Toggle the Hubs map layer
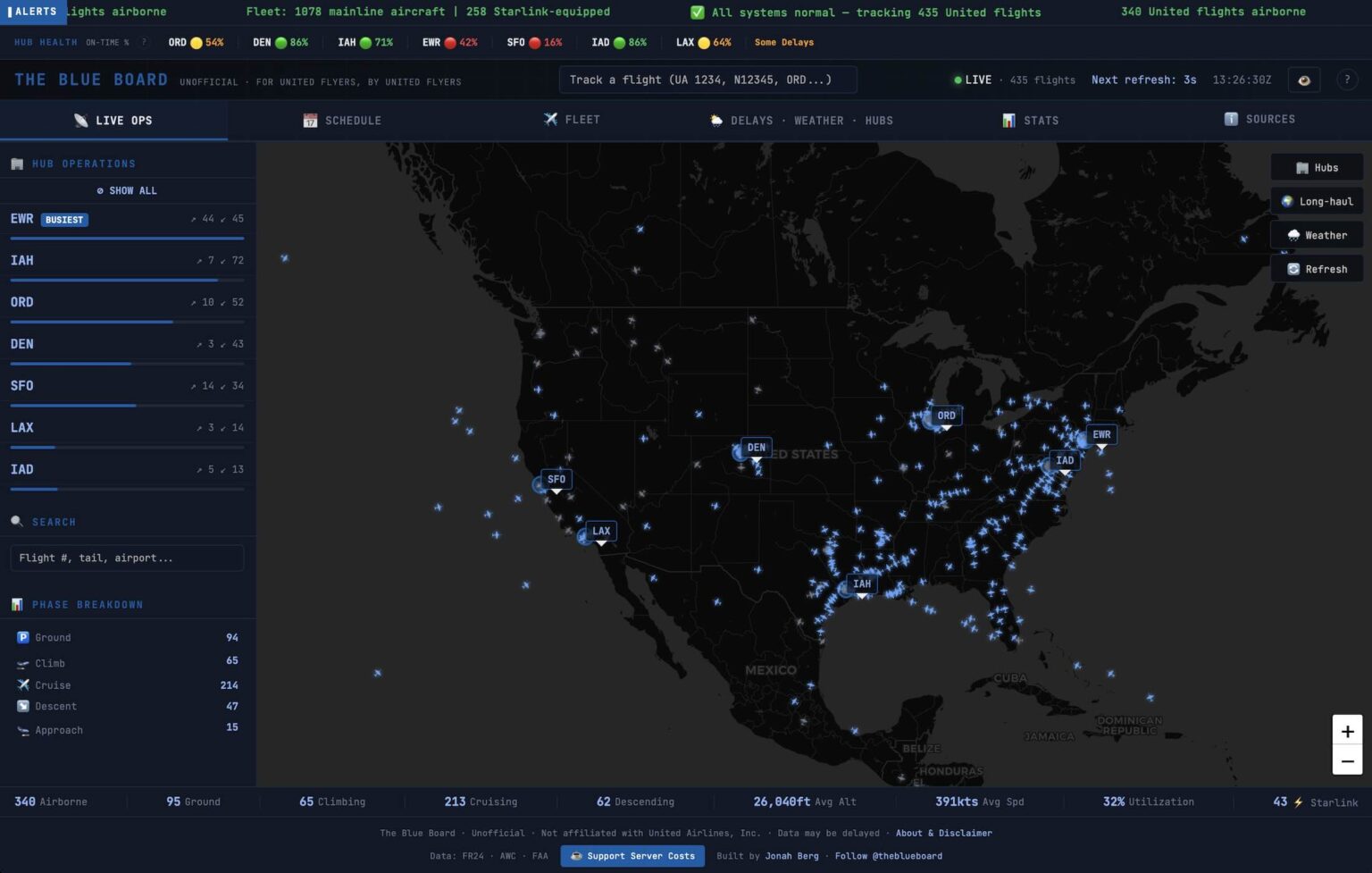This screenshot has height=873, width=1372. [1317, 168]
